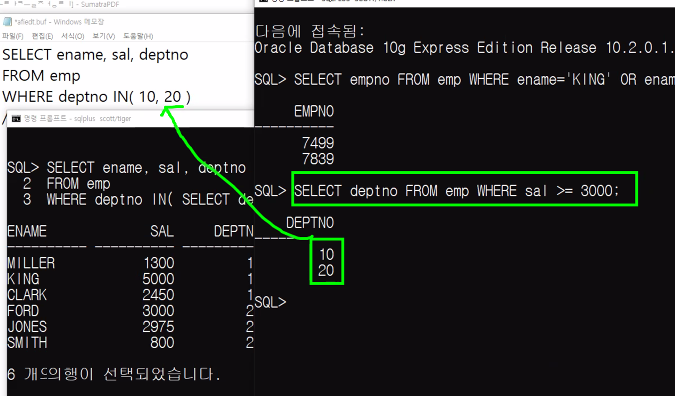Open the 편집(E) menu in Notepad
Screen dimensions: 675x396
[42, 36]
